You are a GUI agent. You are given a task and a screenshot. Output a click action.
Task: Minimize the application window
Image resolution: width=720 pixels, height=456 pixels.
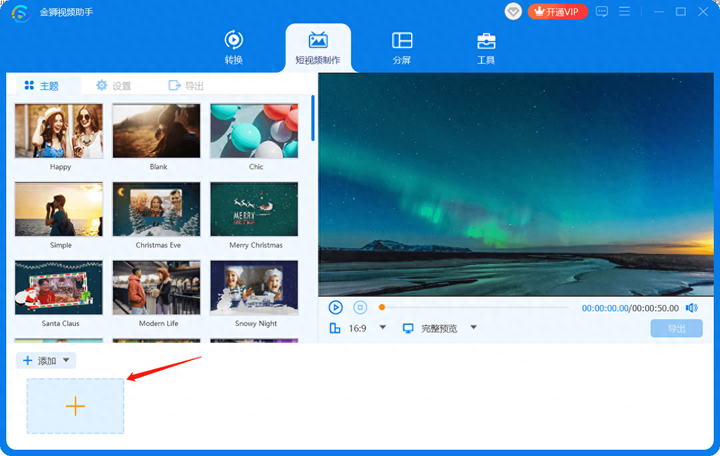pyautogui.click(x=659, y=11)
